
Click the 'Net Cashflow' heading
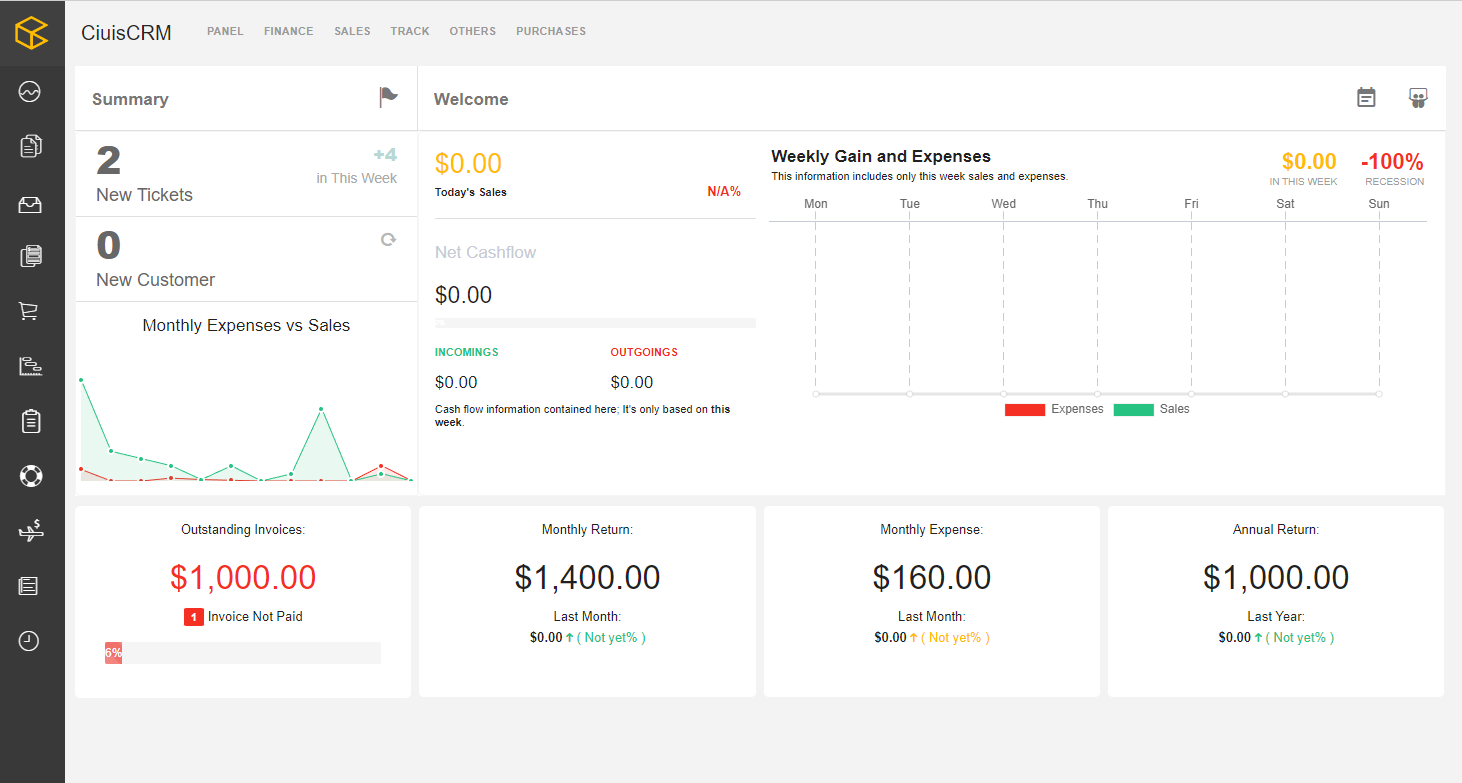click(486, 252)
